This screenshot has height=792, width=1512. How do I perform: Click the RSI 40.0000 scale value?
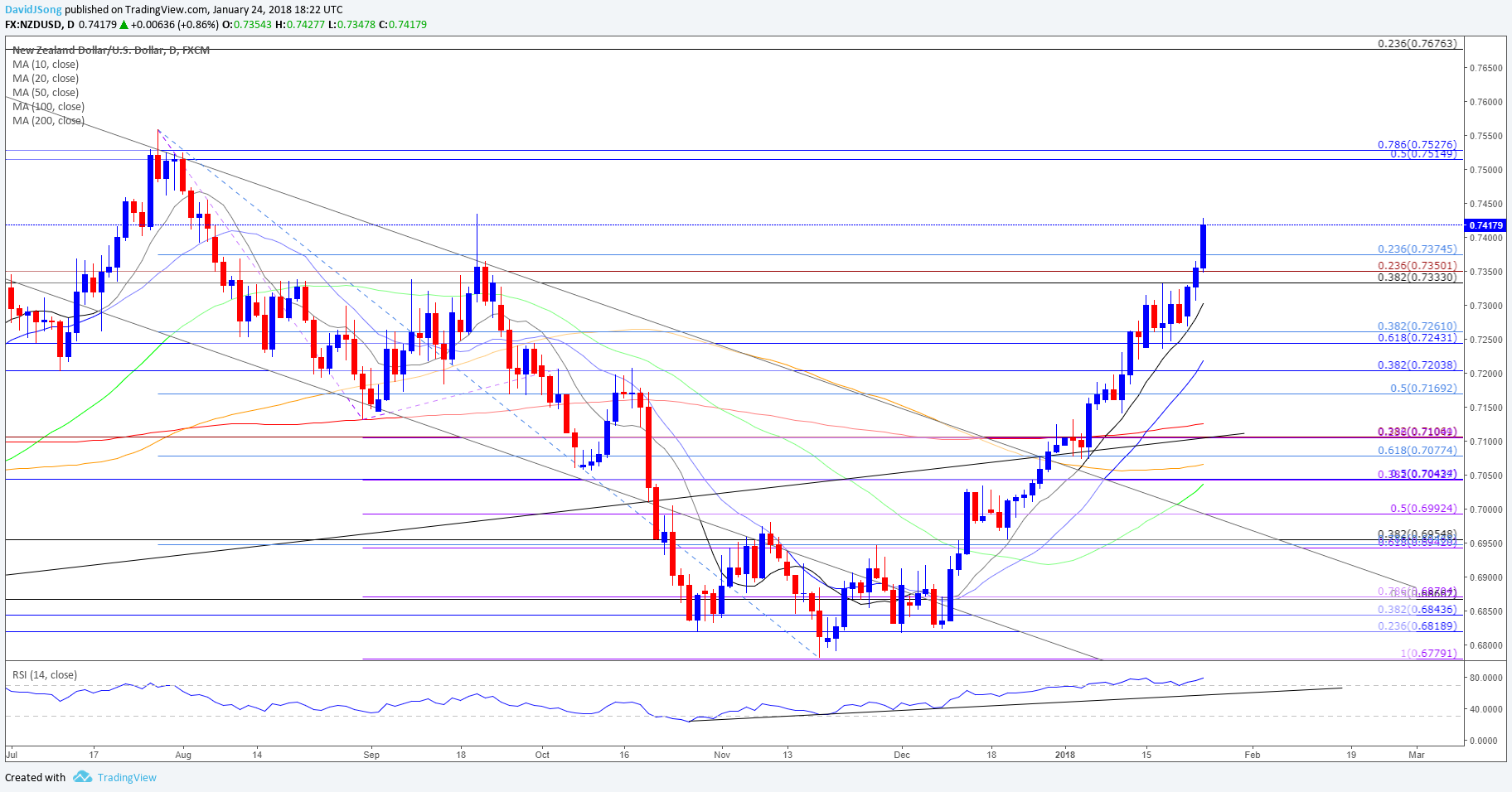click(1485, 709)
